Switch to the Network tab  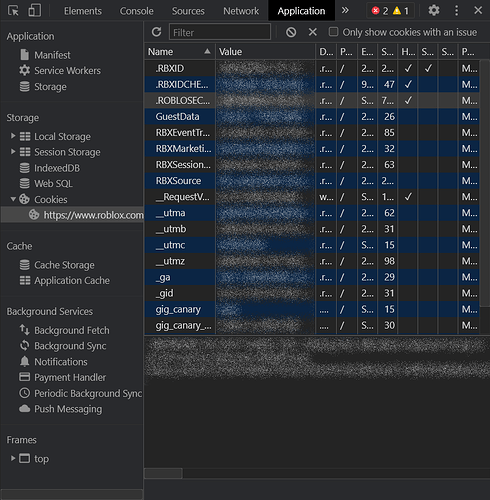241,11
